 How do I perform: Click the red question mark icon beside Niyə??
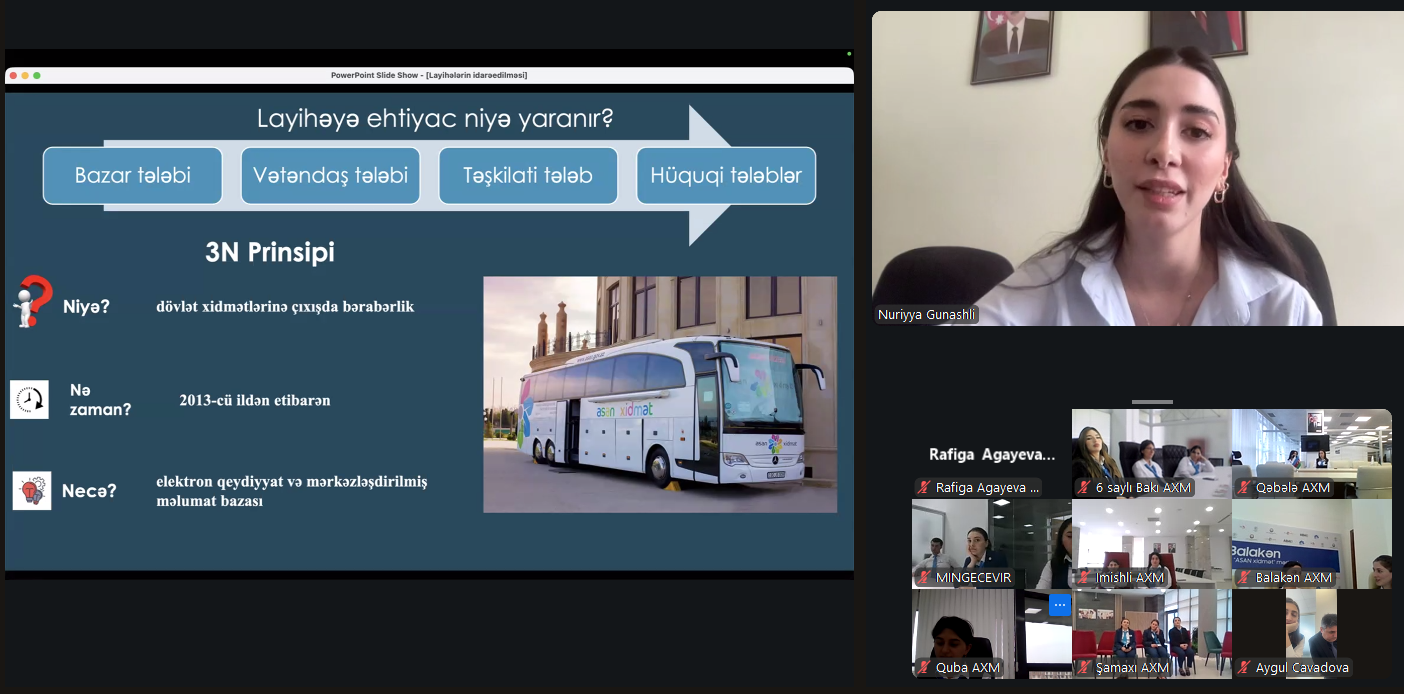click(x=32, y=302)
